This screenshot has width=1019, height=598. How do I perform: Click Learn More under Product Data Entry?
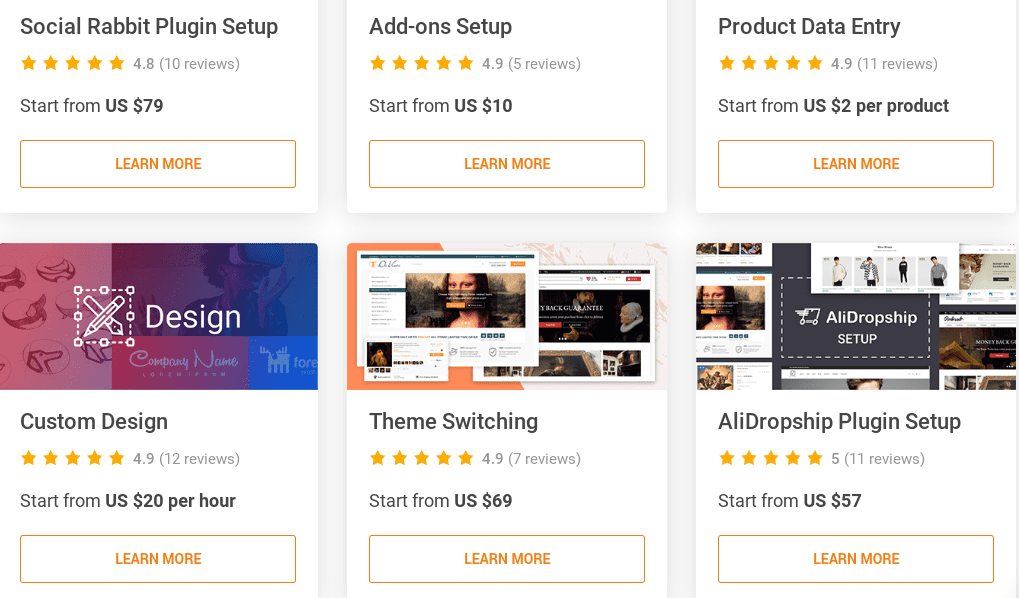[x=856, y=164]
